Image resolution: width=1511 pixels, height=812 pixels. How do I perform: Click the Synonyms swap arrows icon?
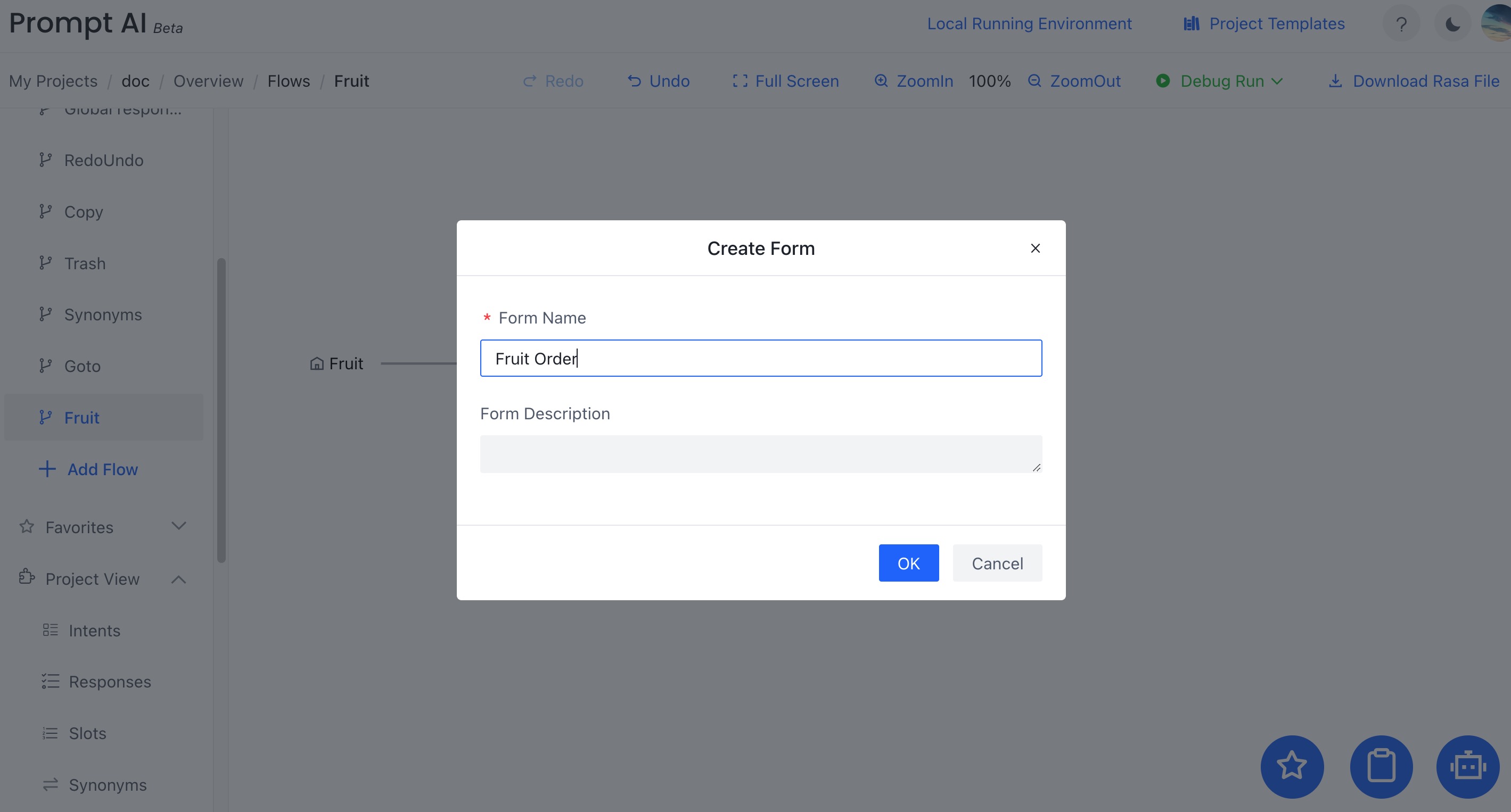point(51,784)
